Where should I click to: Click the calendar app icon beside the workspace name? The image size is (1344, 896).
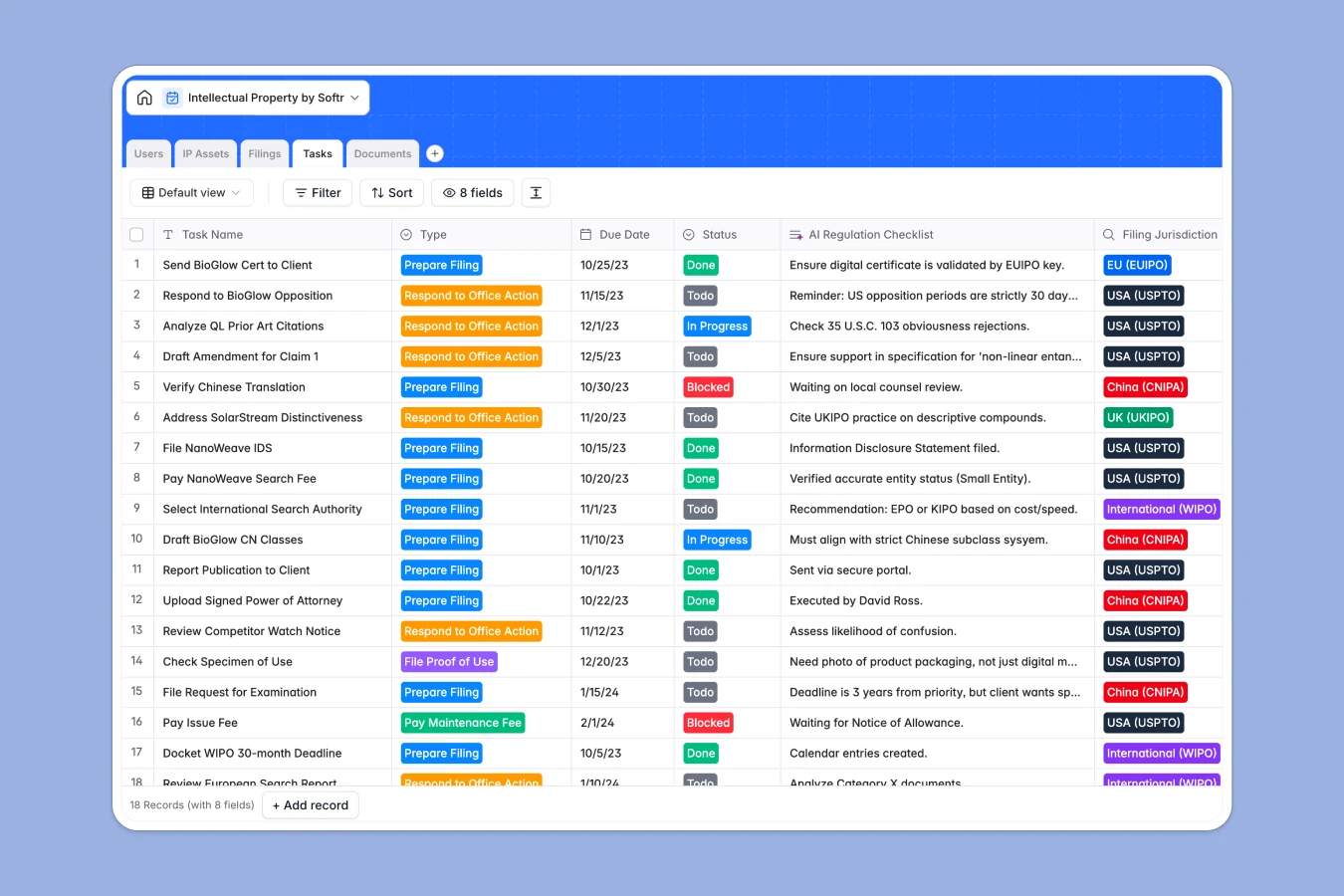pyautogui.click(x=172, y=98)
